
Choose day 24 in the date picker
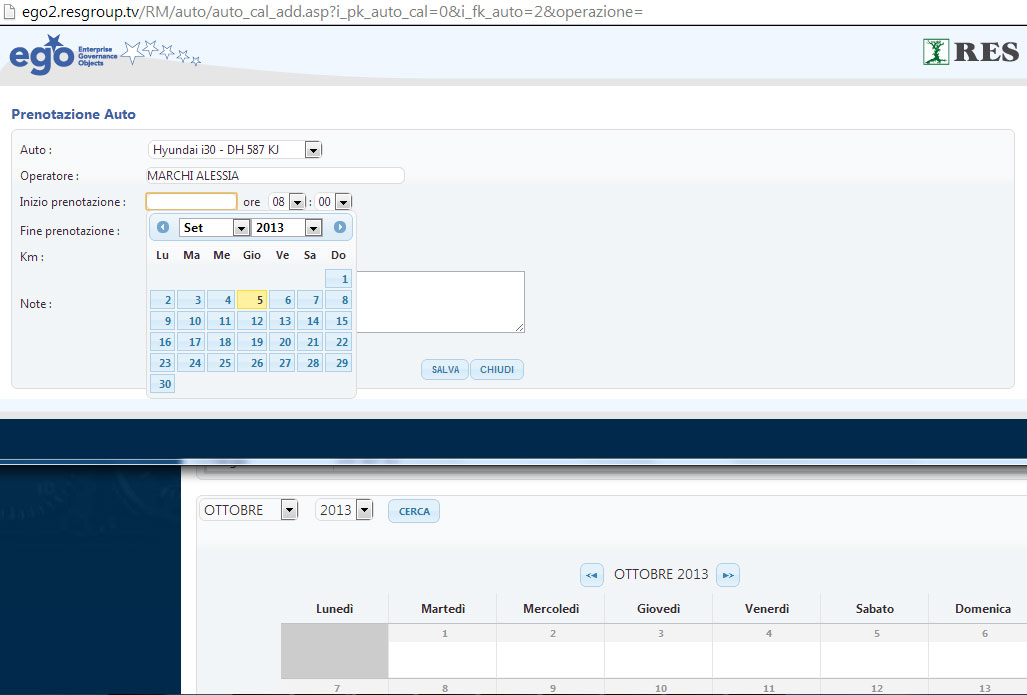191,362
